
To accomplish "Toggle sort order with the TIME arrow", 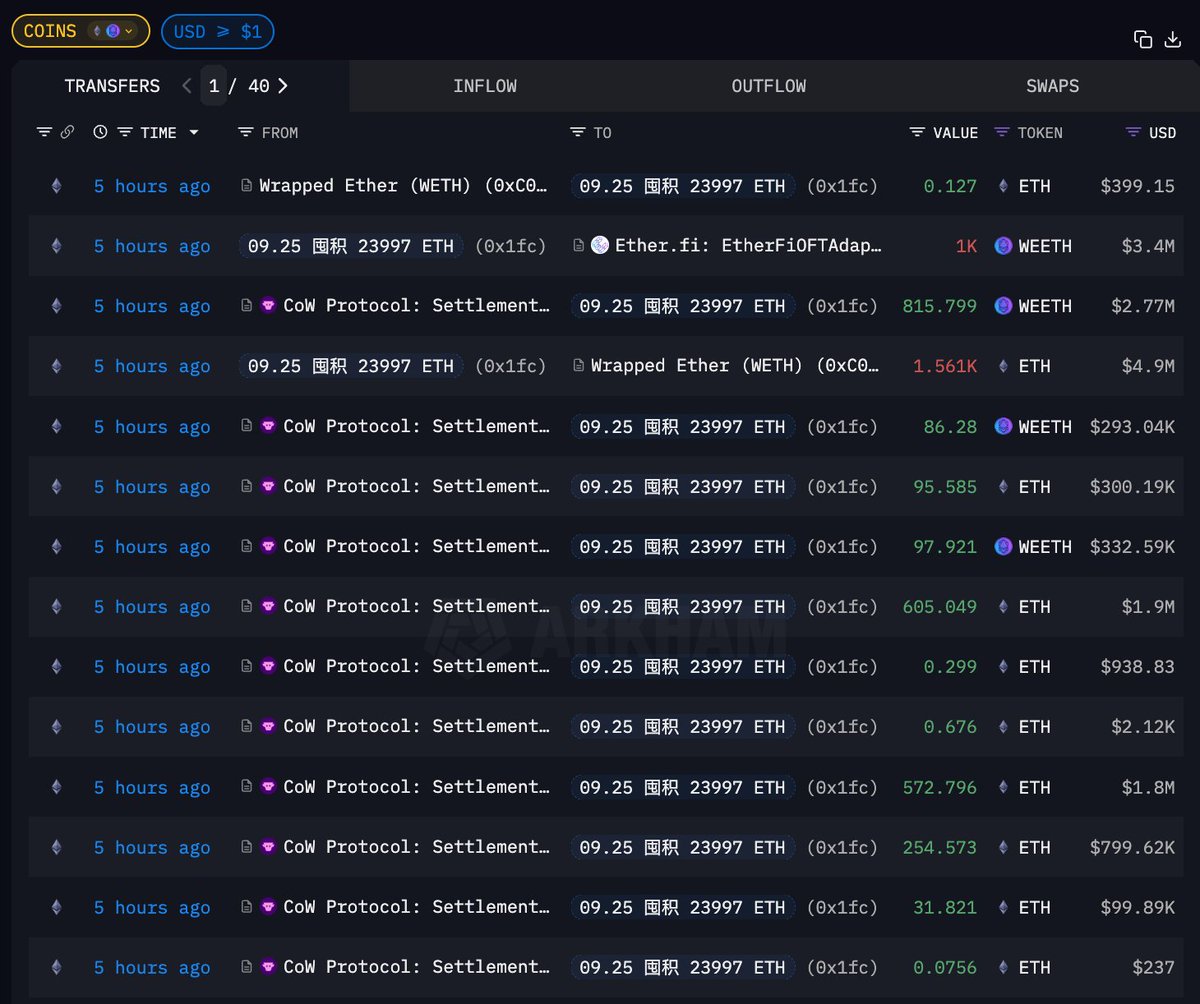I will pyautogui.click(x=194, y=133).
